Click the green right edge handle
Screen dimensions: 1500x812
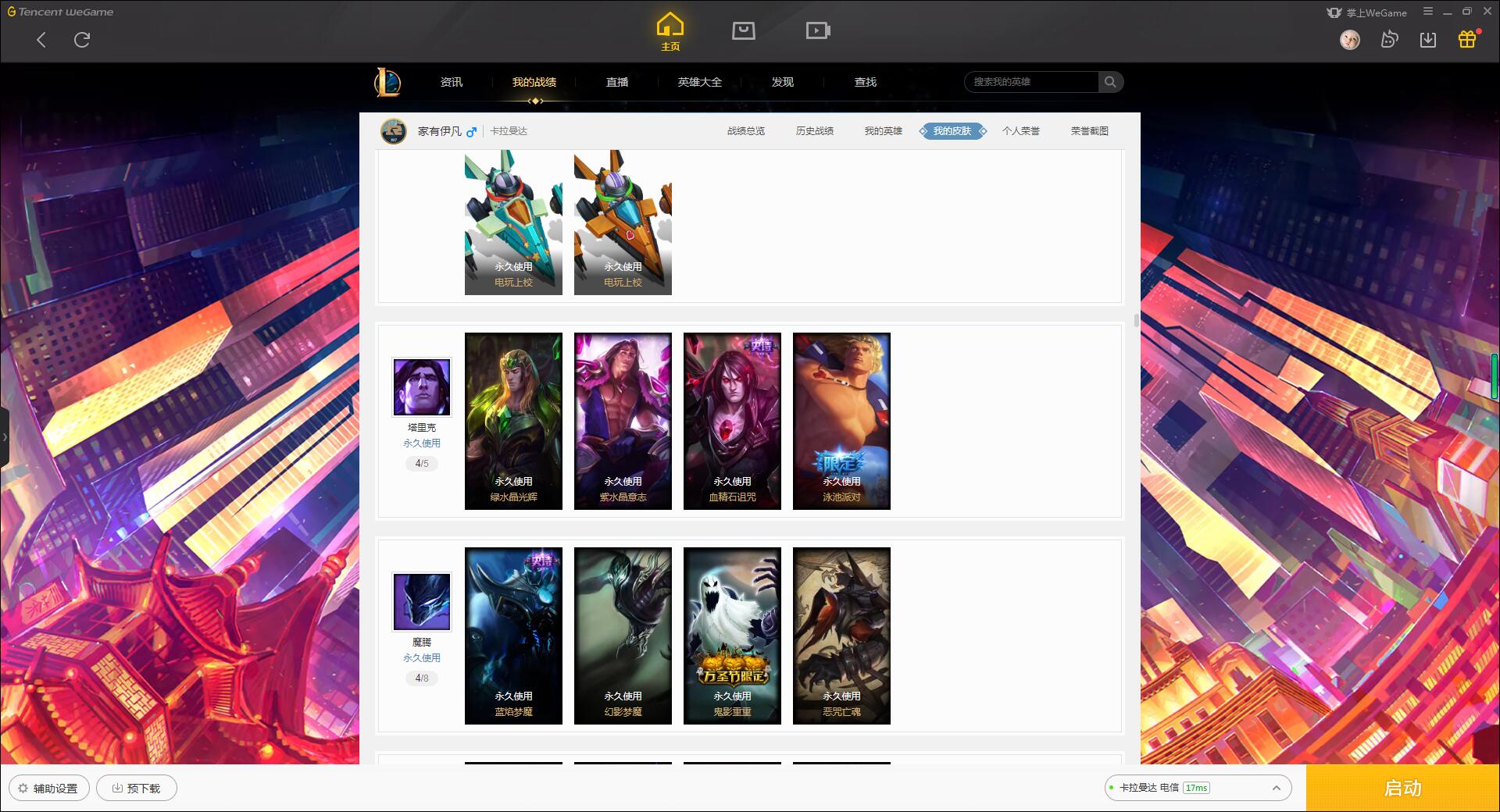click(x=1496, y=379)
